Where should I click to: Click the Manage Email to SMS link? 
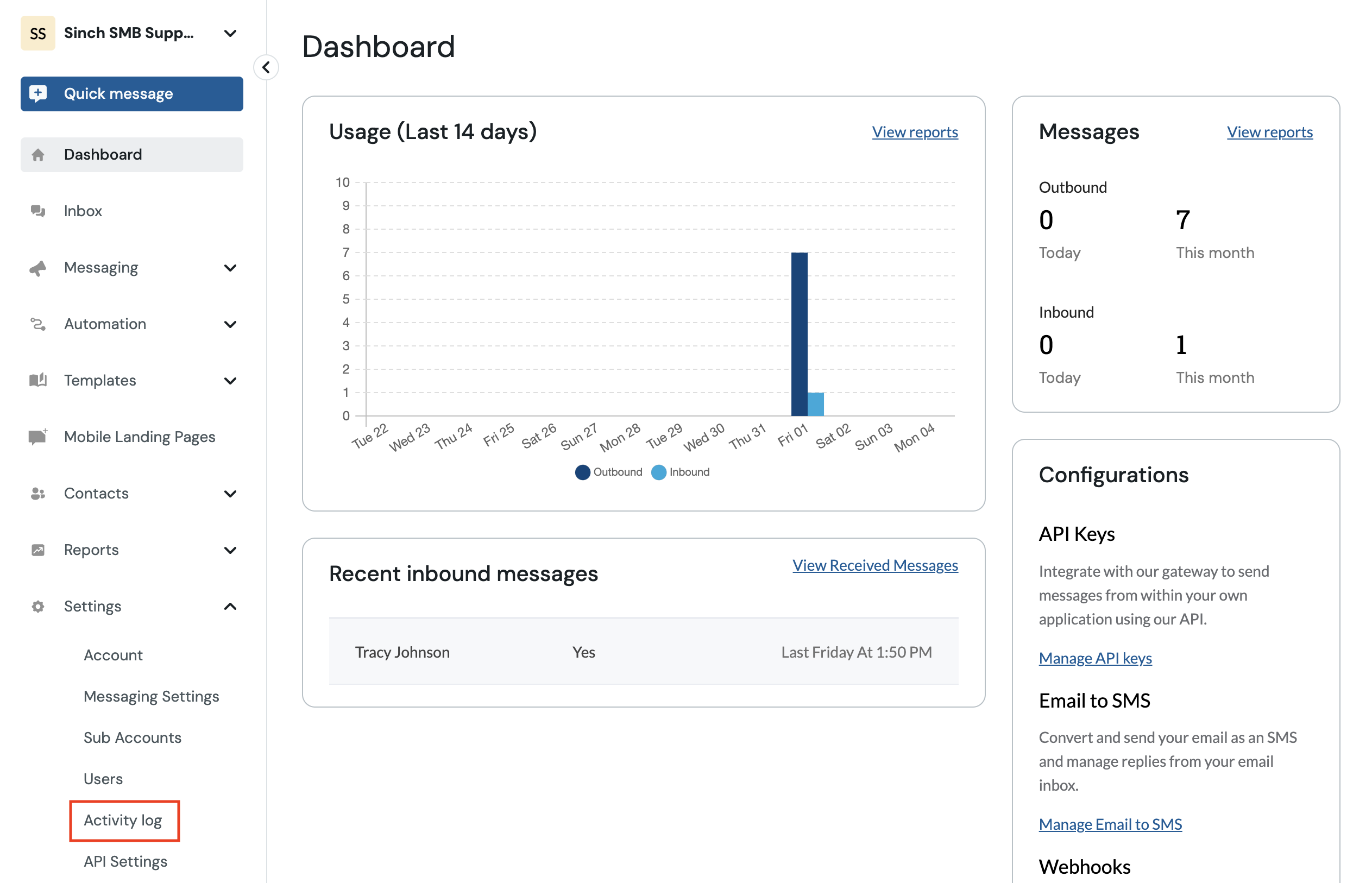click(x=1111, y=824)
